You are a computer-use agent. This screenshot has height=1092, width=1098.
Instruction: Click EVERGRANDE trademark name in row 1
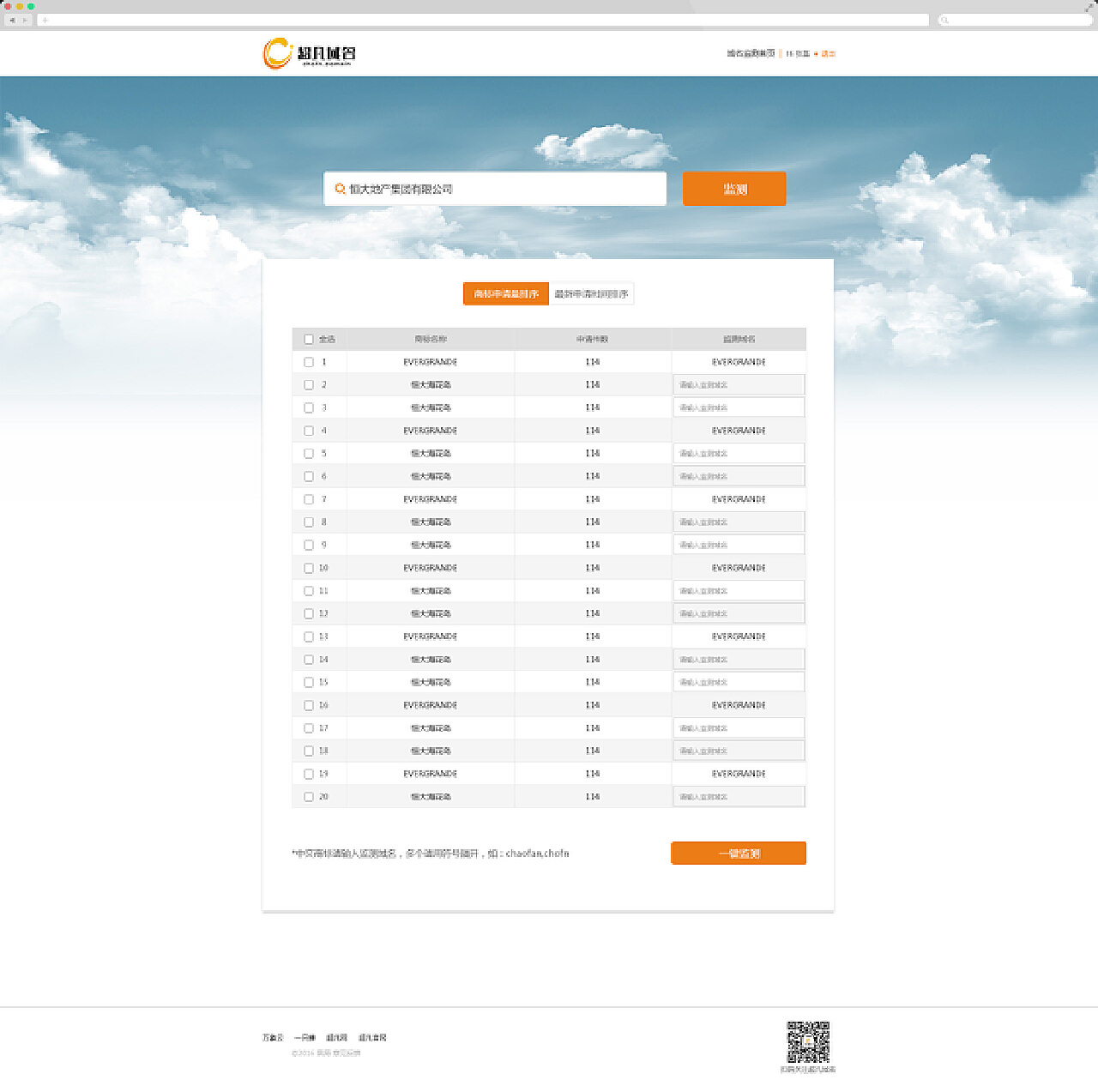[x=431, y=362]
